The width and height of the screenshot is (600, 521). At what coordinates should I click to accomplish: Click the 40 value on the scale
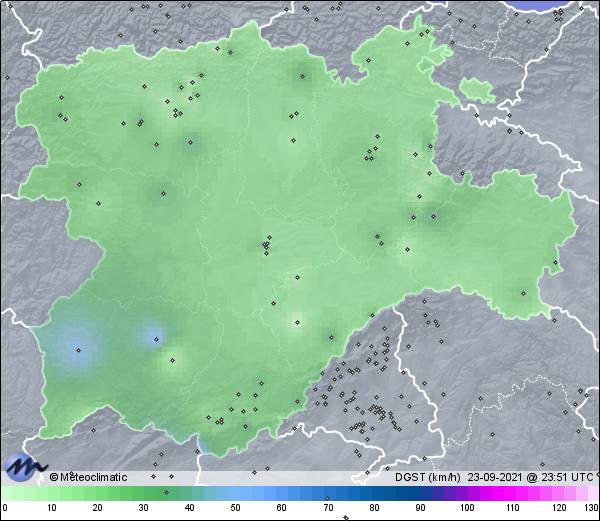point(189,508)
